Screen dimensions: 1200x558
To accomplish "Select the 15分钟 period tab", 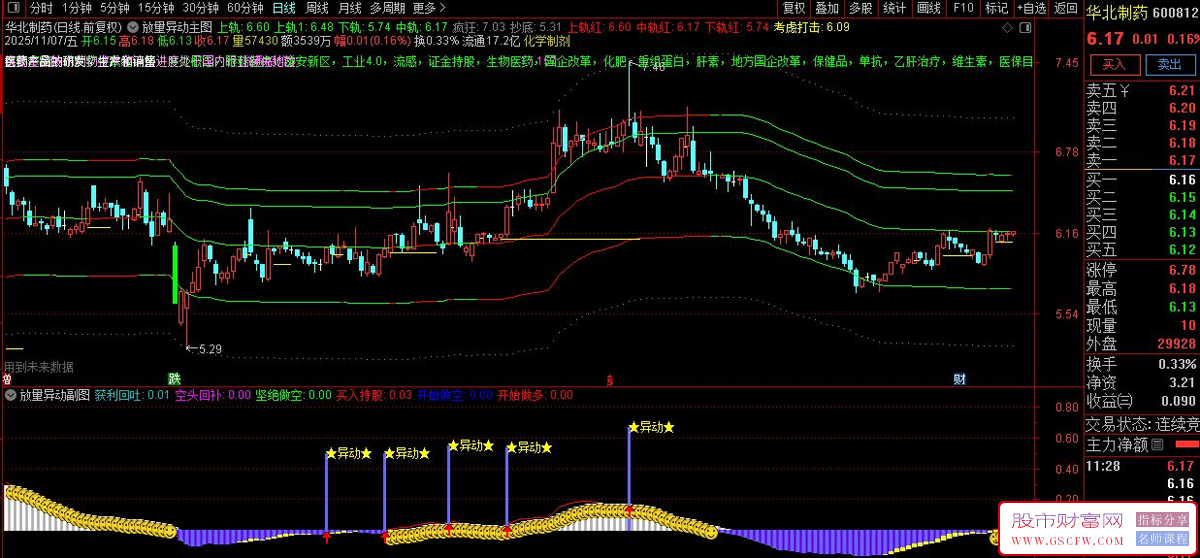I will [156, 8].
